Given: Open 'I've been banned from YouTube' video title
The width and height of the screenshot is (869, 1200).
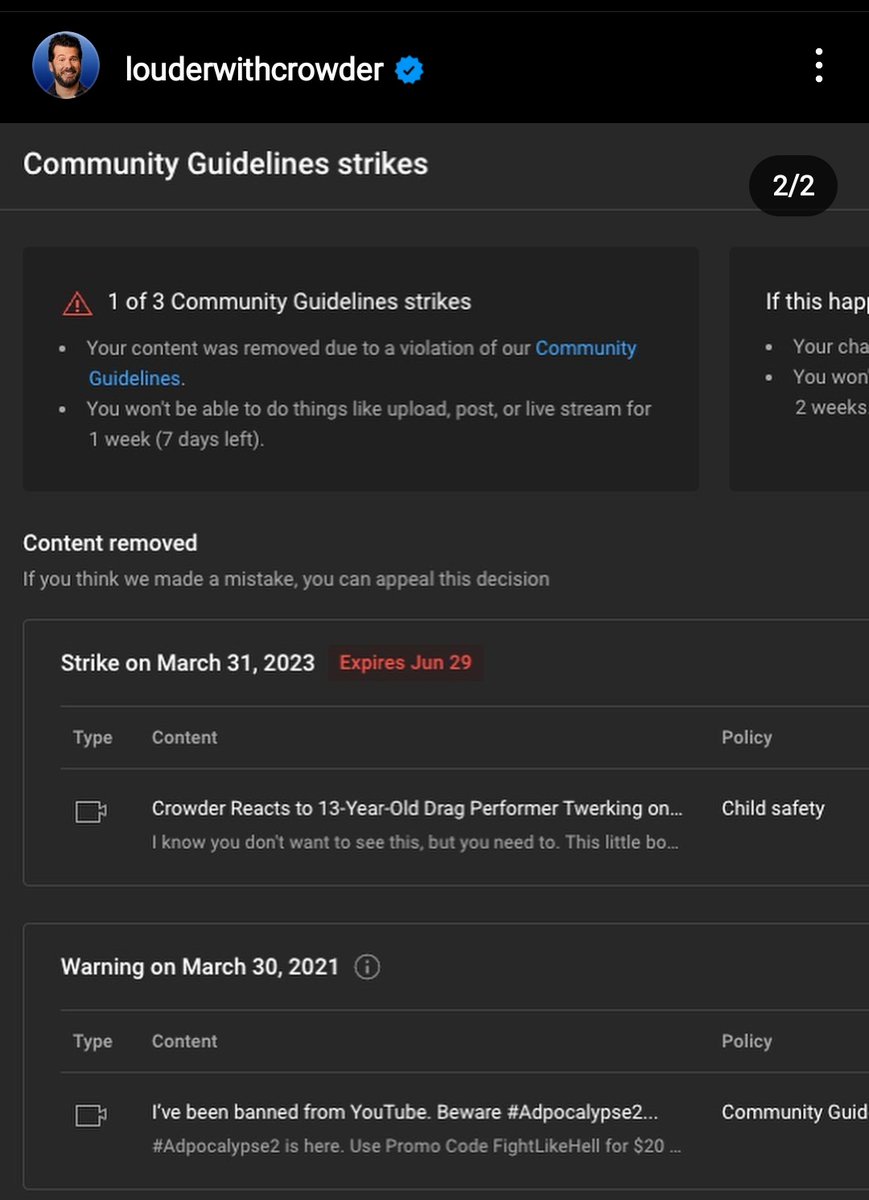Looking at the screenshot, I should pos(405,1112).
